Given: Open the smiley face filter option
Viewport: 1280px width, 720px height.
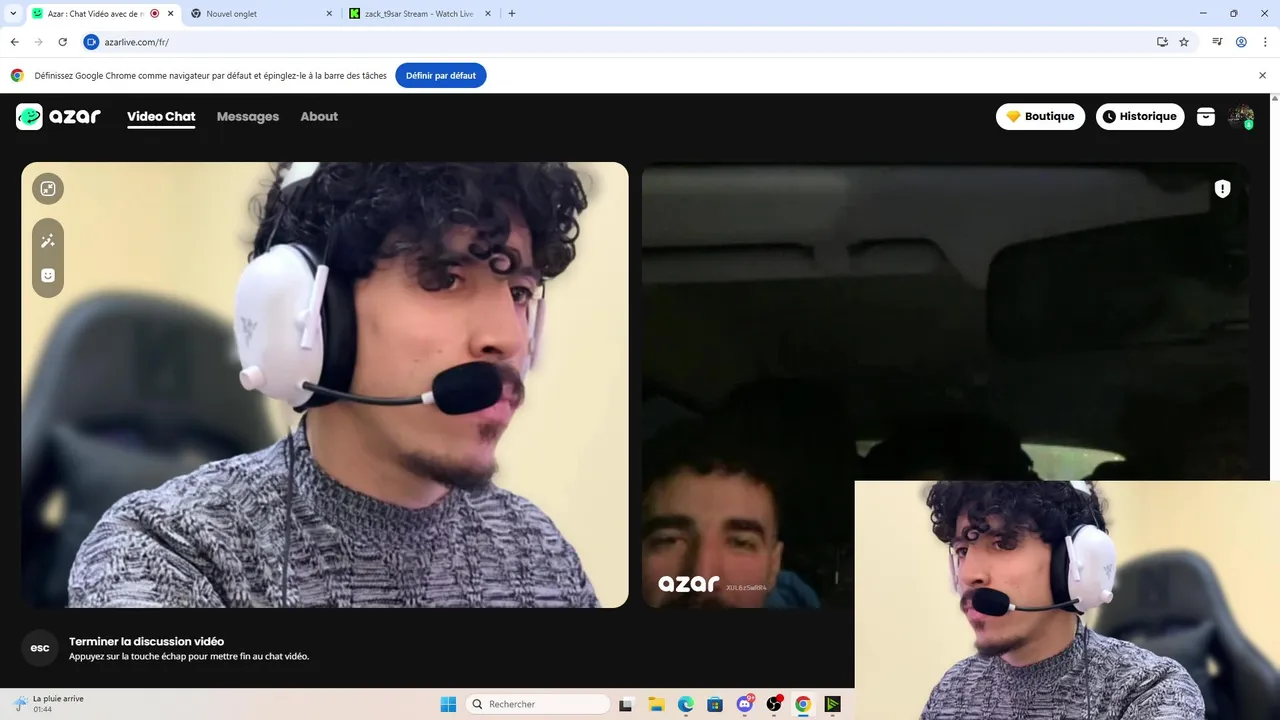Looking at the screenshot, I should [48, 275].
